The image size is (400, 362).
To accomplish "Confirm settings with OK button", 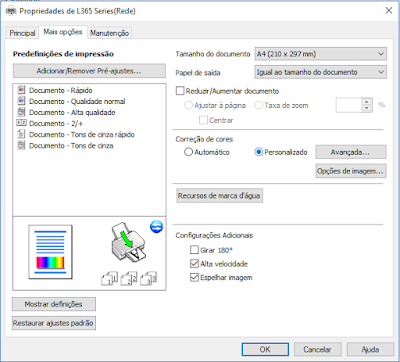I will tap(265, 349).
